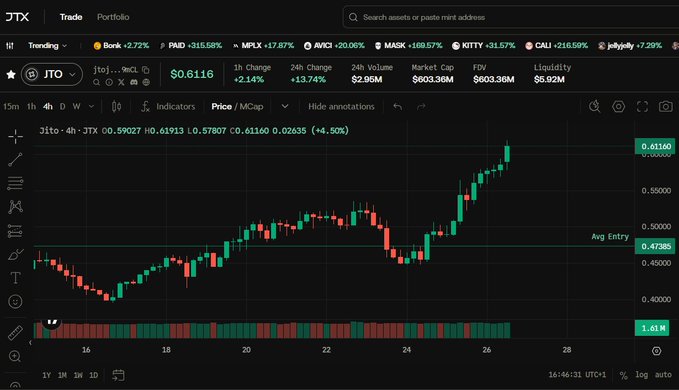Open the token info circle icon

click(109, 82)
